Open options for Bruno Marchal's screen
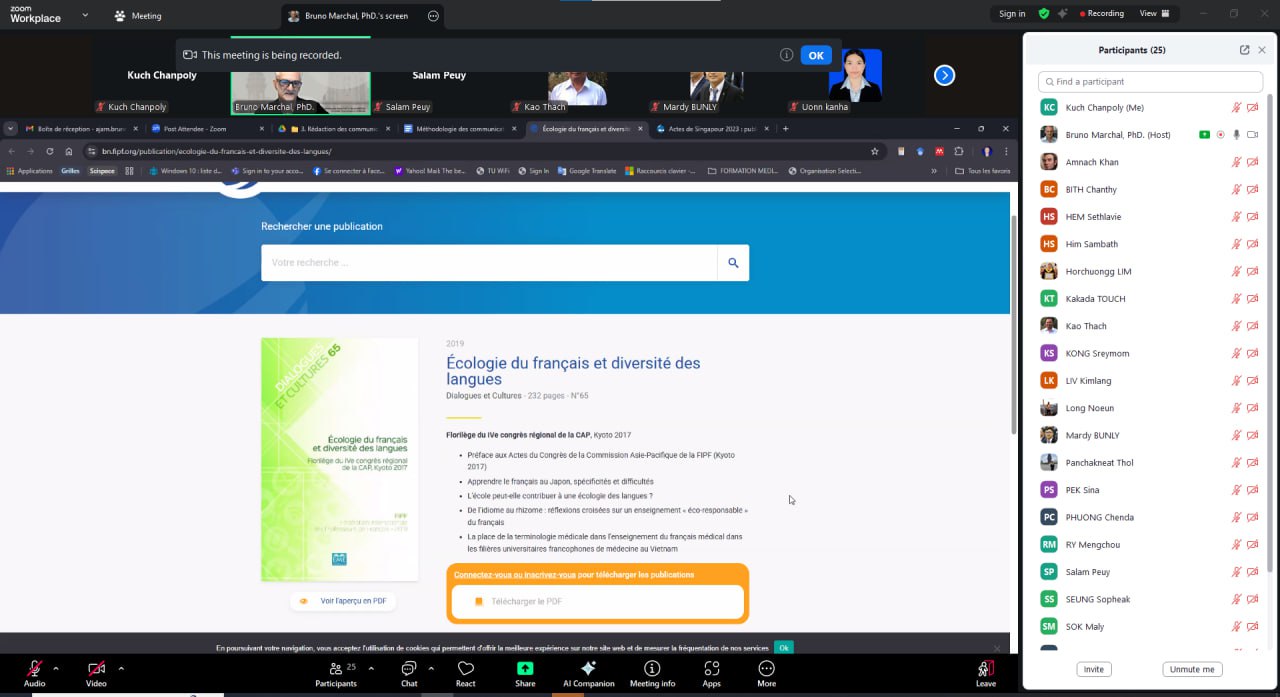1280x697 pixels. 433,16
